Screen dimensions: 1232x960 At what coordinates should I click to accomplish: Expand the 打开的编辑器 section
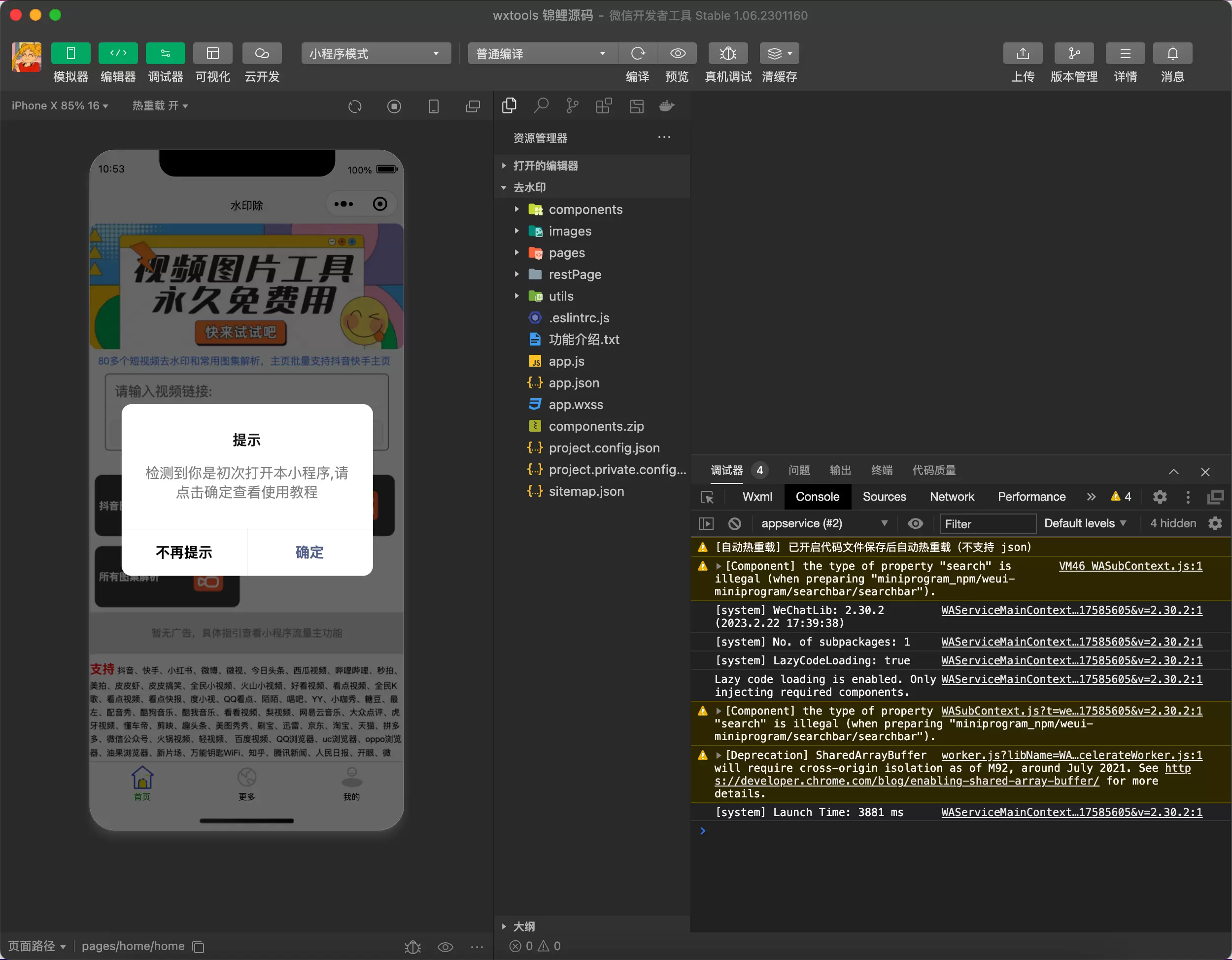[592, 165]
